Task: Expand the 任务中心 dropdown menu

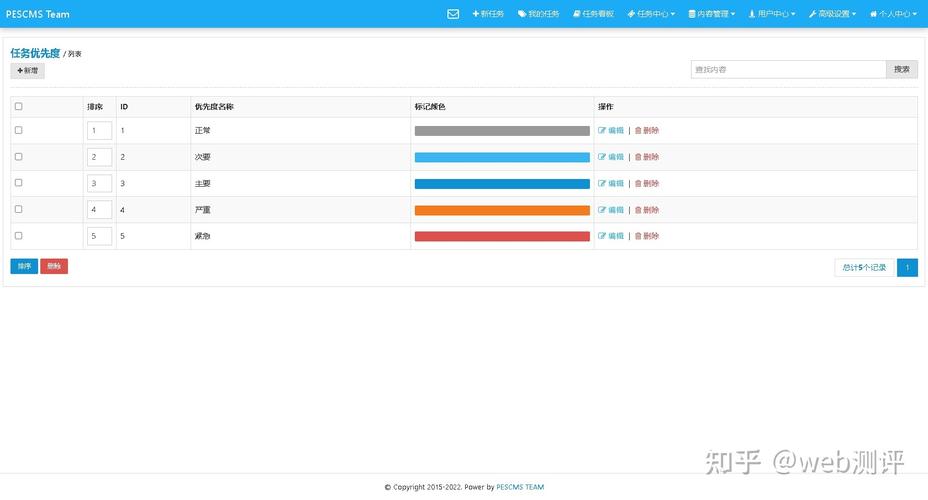Action: [651, 14]
